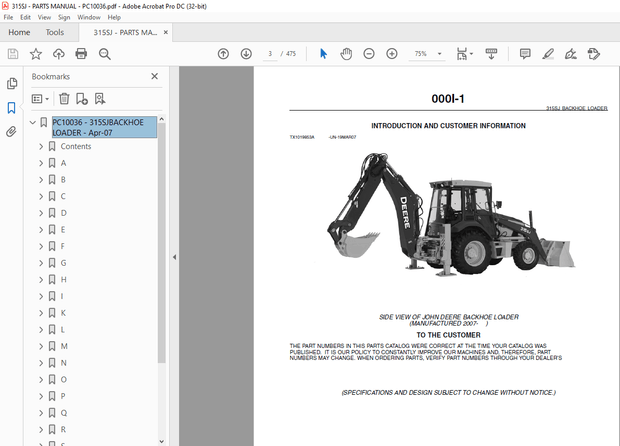620x446 pixels.
Task: Delete selected bookmark trash icon
Action: coord(64,98)
